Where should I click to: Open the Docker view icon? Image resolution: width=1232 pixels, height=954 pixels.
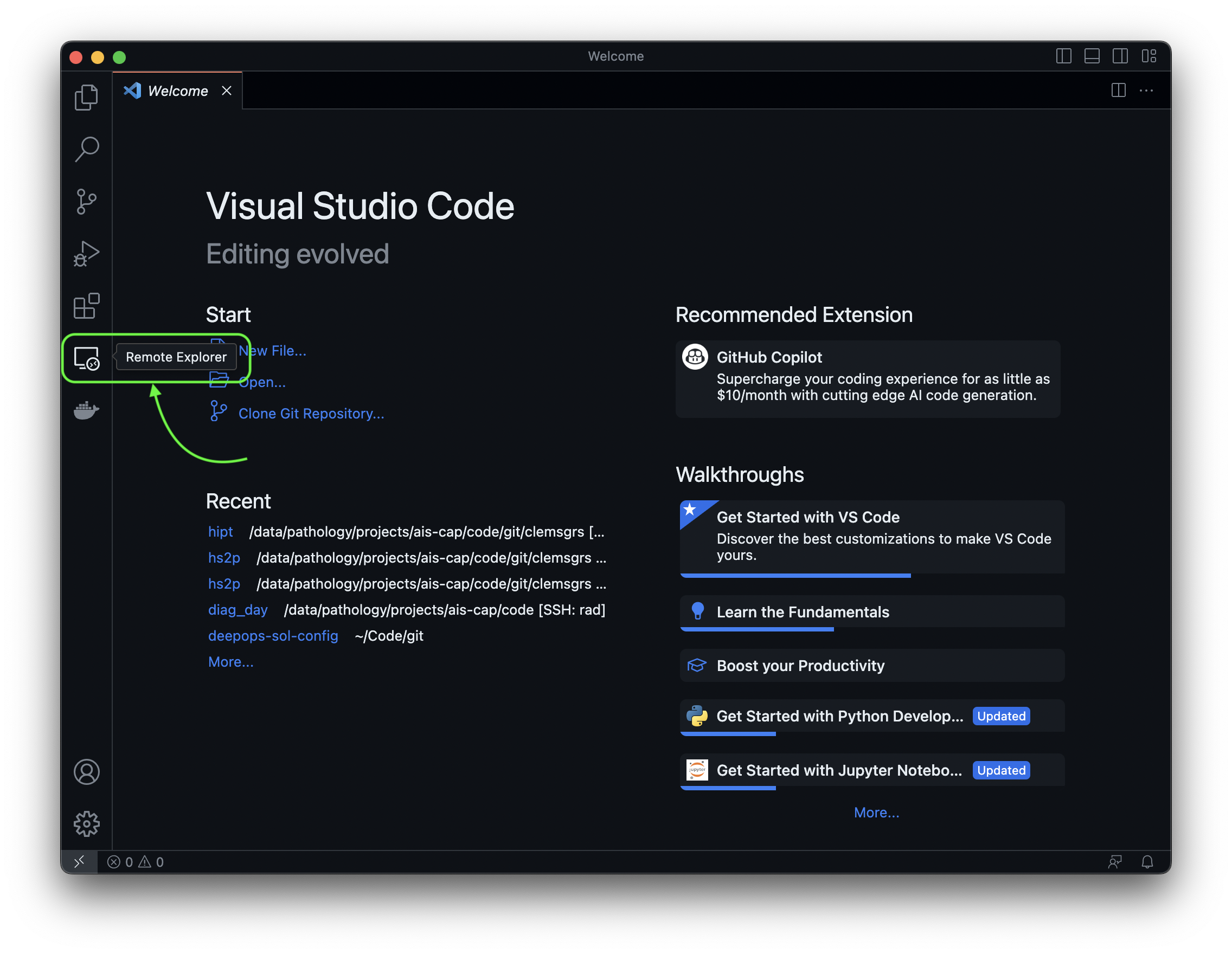tap(86, 410)
